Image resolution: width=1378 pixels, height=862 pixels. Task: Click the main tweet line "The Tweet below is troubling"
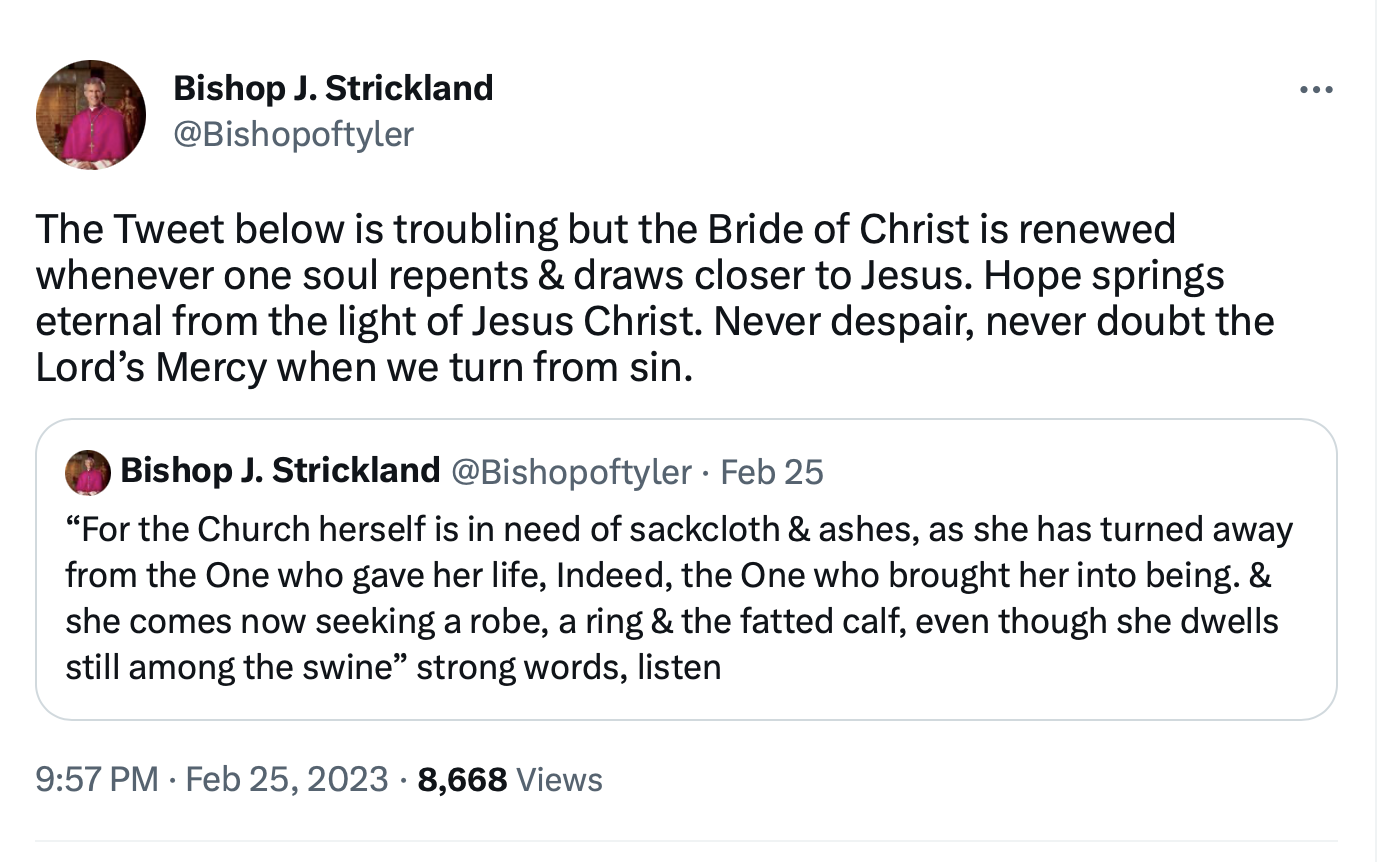click(x=605, y=230)
